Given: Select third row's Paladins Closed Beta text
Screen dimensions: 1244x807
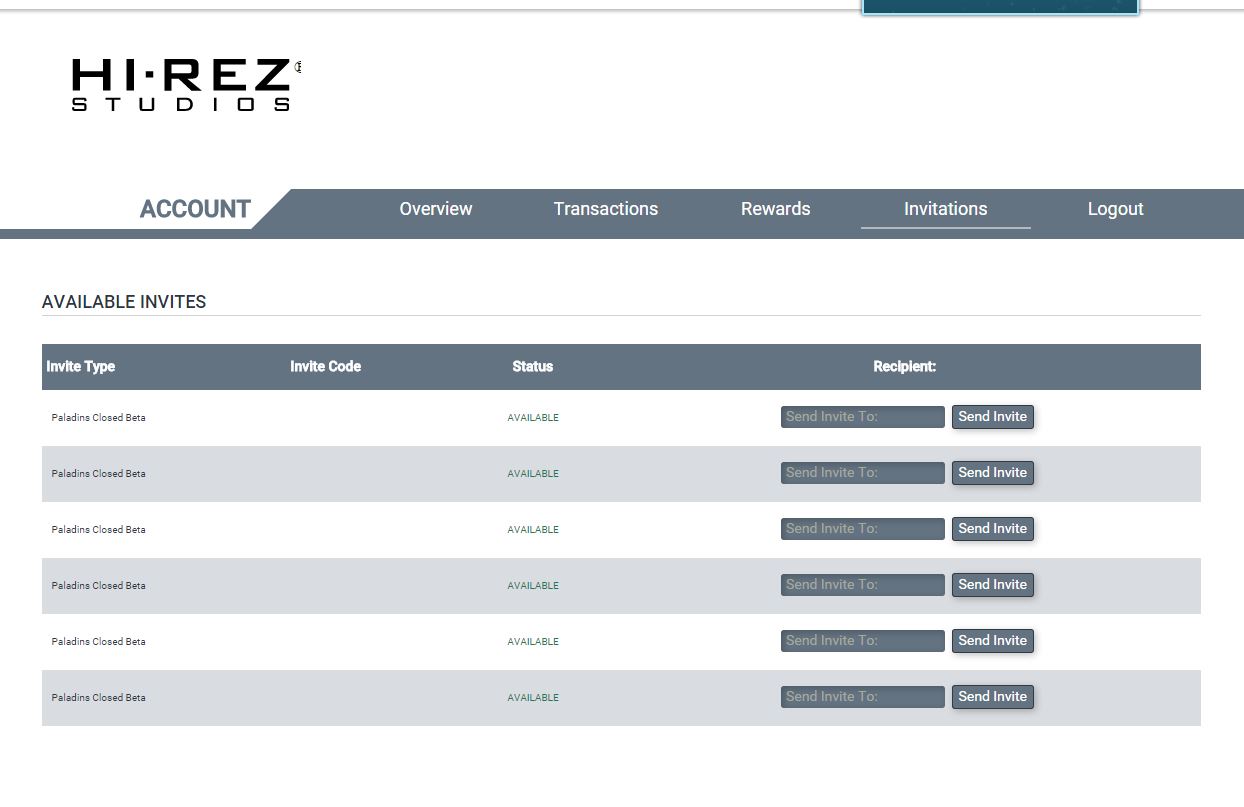Looking at the screenshot, I should coord(99,530).
